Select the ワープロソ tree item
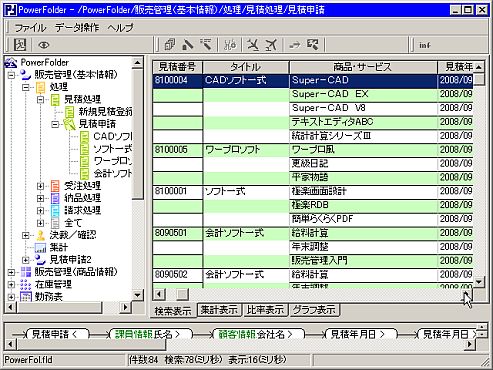The image size is (493, 370). click(113, 161)
